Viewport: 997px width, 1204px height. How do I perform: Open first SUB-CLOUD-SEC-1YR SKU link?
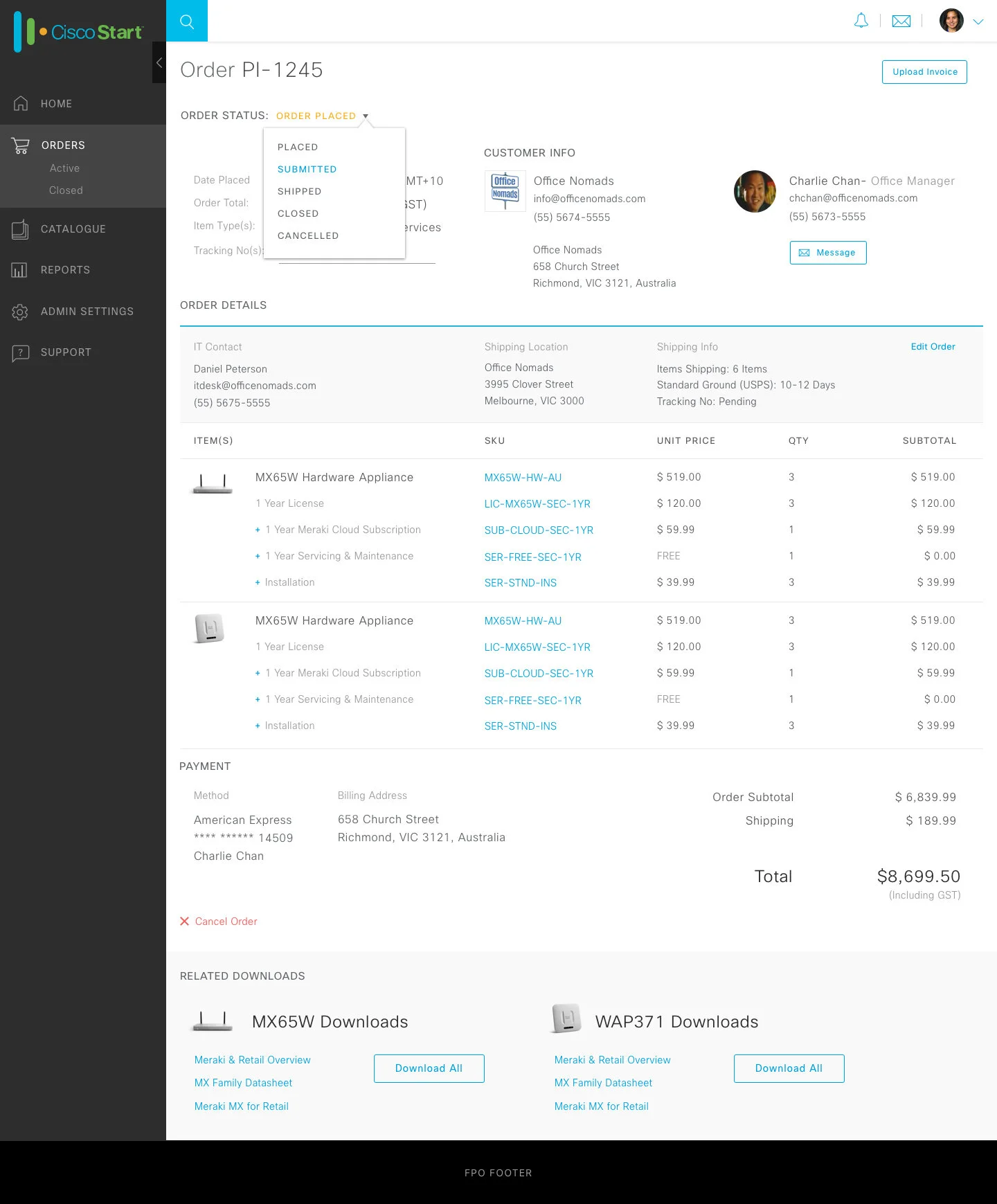(539, 530)
